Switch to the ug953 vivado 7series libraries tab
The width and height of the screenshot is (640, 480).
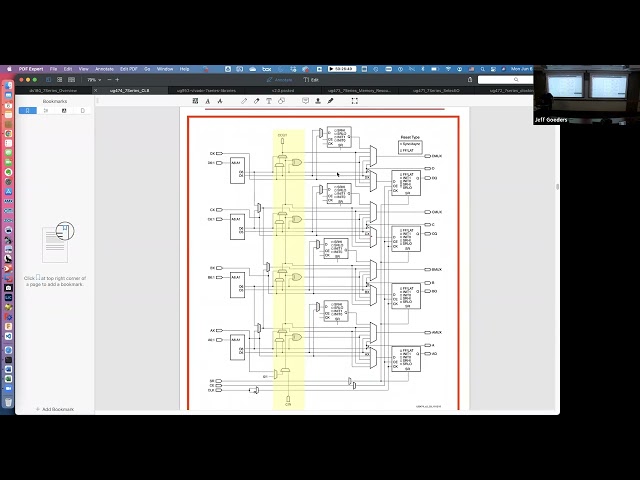(206, 90)
